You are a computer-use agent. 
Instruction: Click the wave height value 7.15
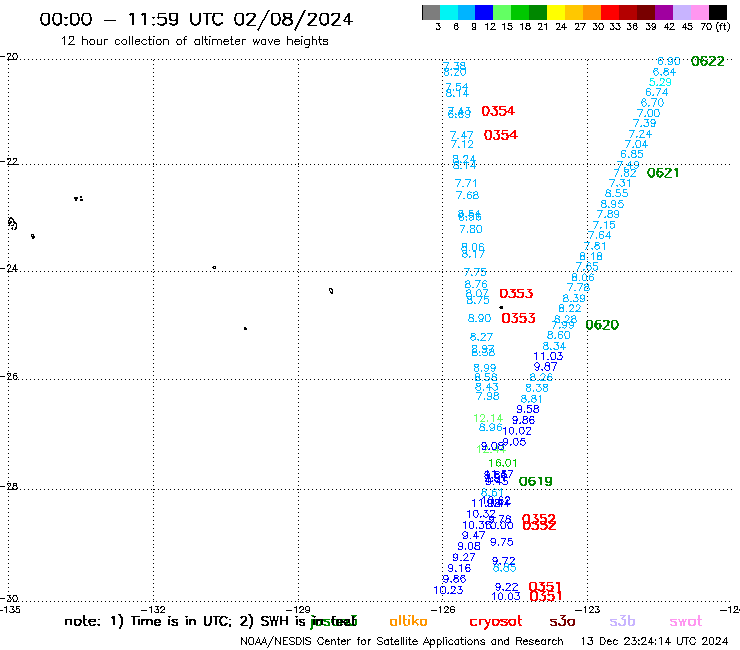[604, 225]
